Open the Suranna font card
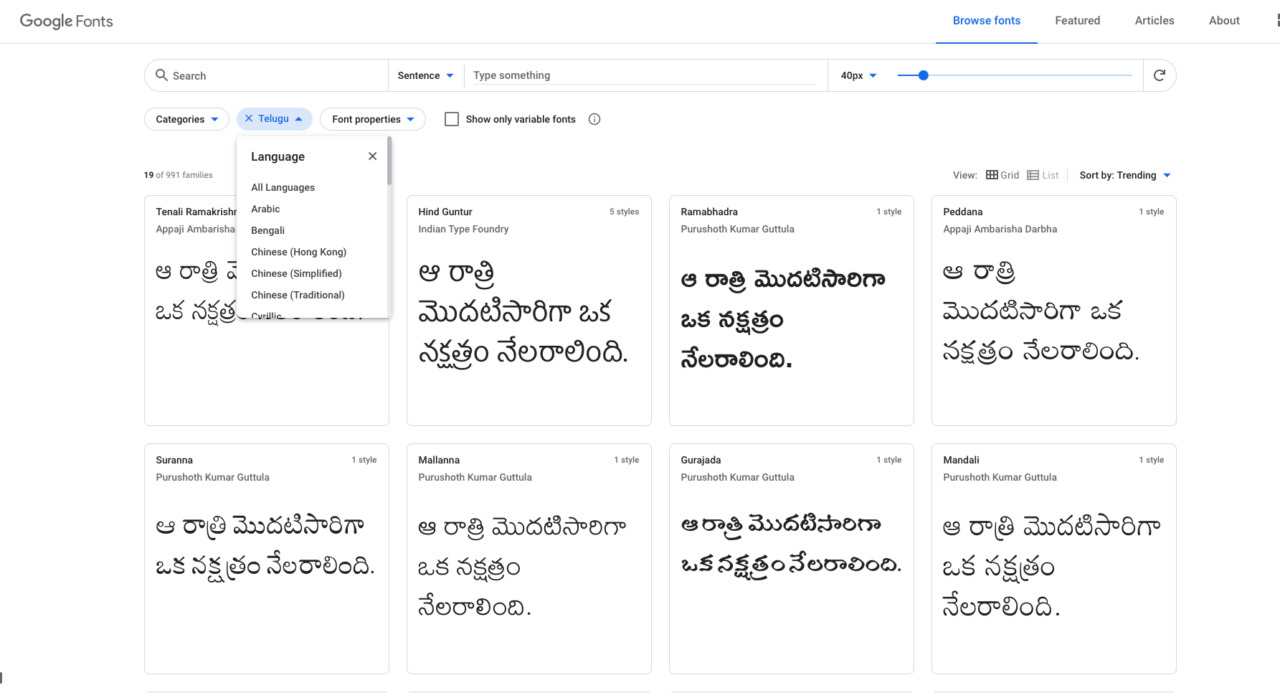Viewport: 1280px width, 693px height. click(x=267, y=558)
